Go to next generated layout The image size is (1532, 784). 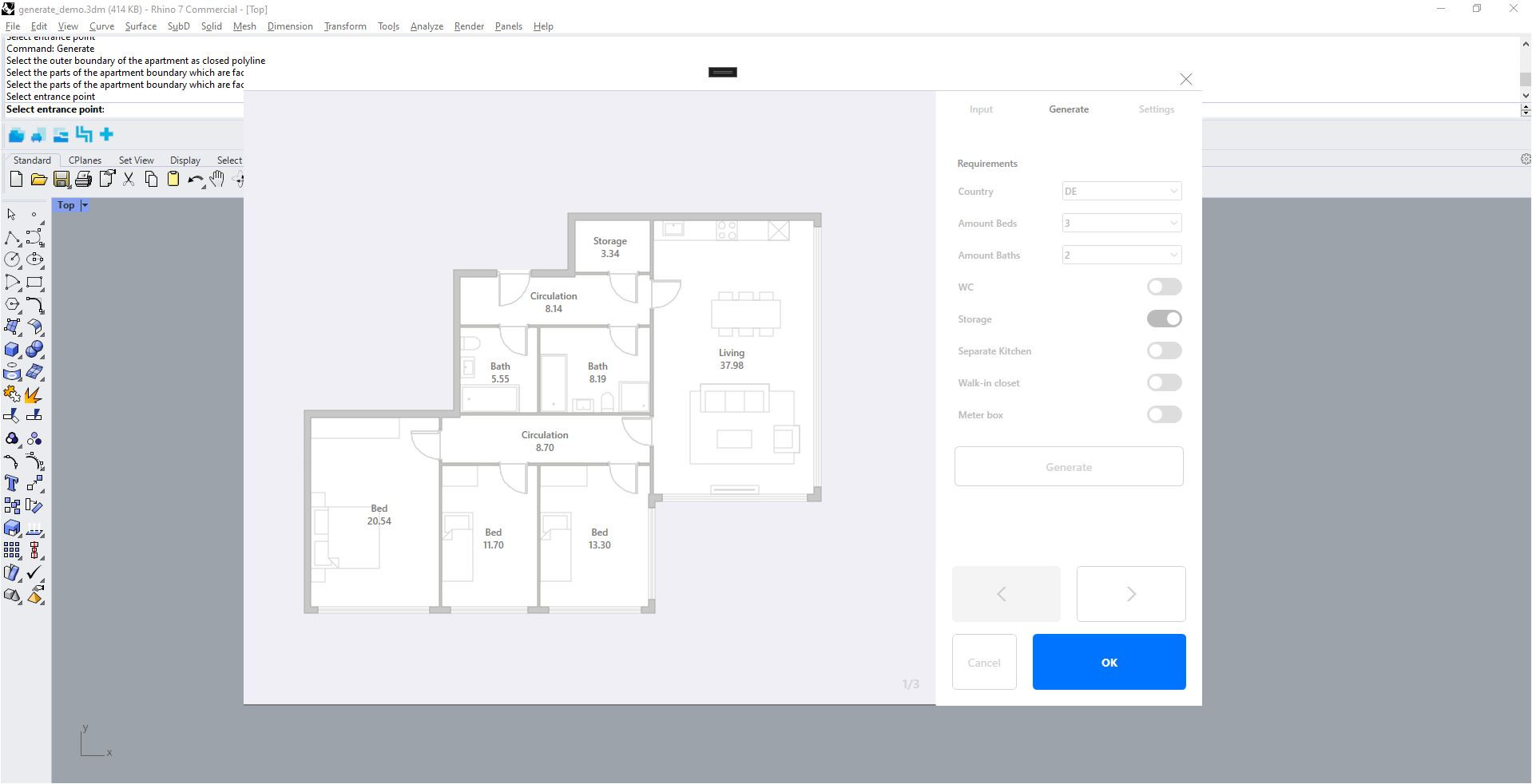pos(1130,594)
